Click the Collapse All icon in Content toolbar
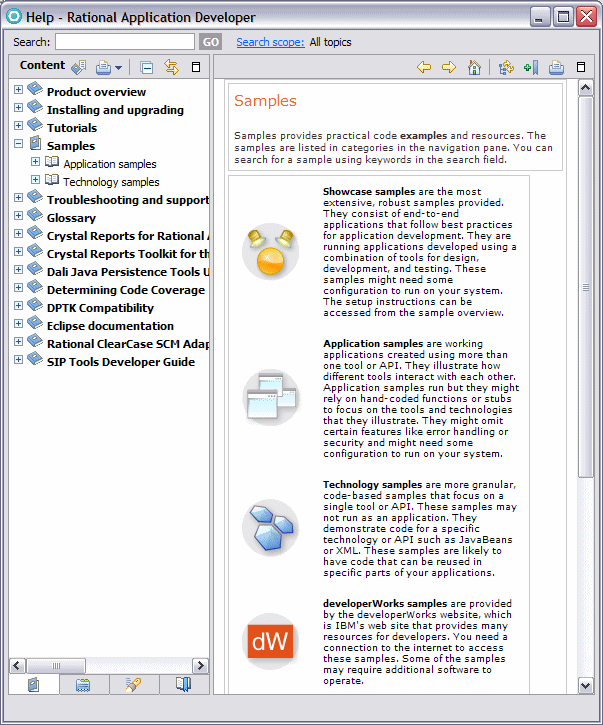Screen dimensions: 603x725 [x=147, y=68]
